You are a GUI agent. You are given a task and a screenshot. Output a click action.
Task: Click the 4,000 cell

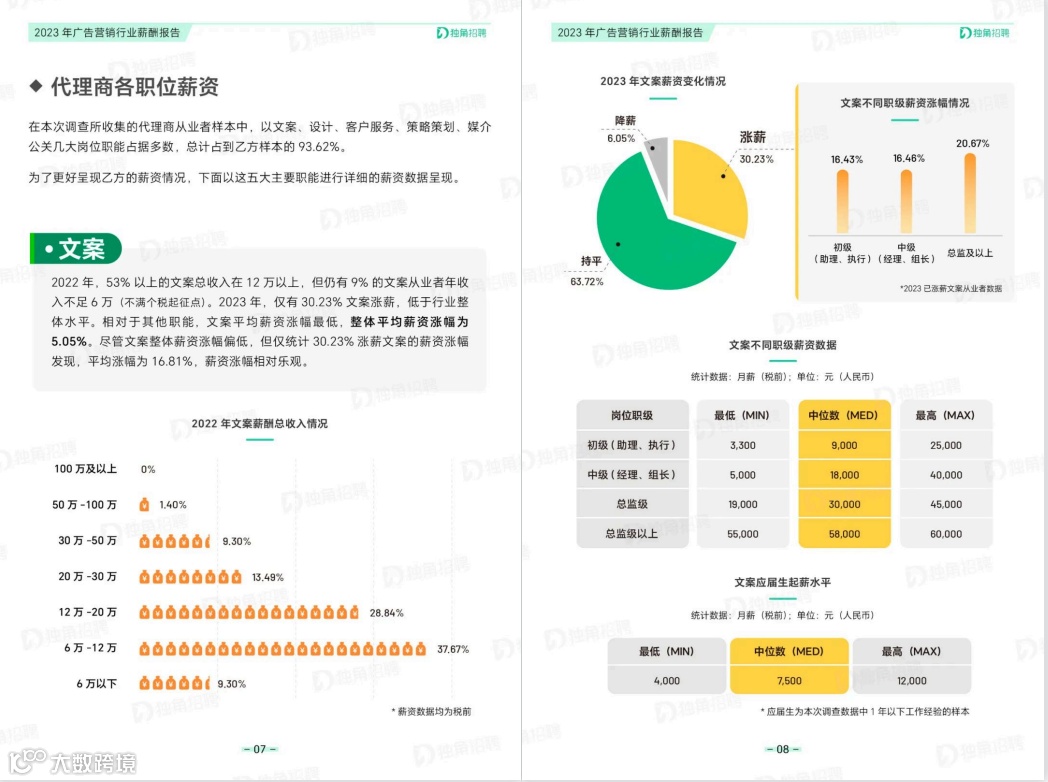[x=666, y=680]
